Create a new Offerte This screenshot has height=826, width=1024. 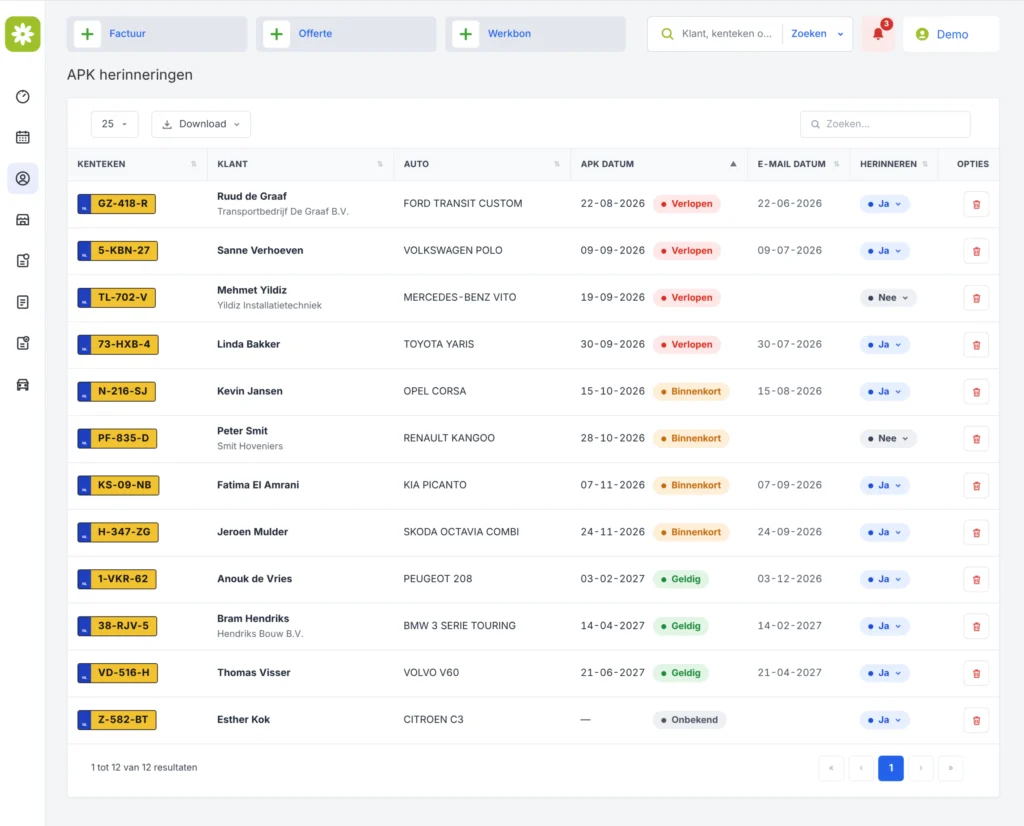click(x=346, y=34)
